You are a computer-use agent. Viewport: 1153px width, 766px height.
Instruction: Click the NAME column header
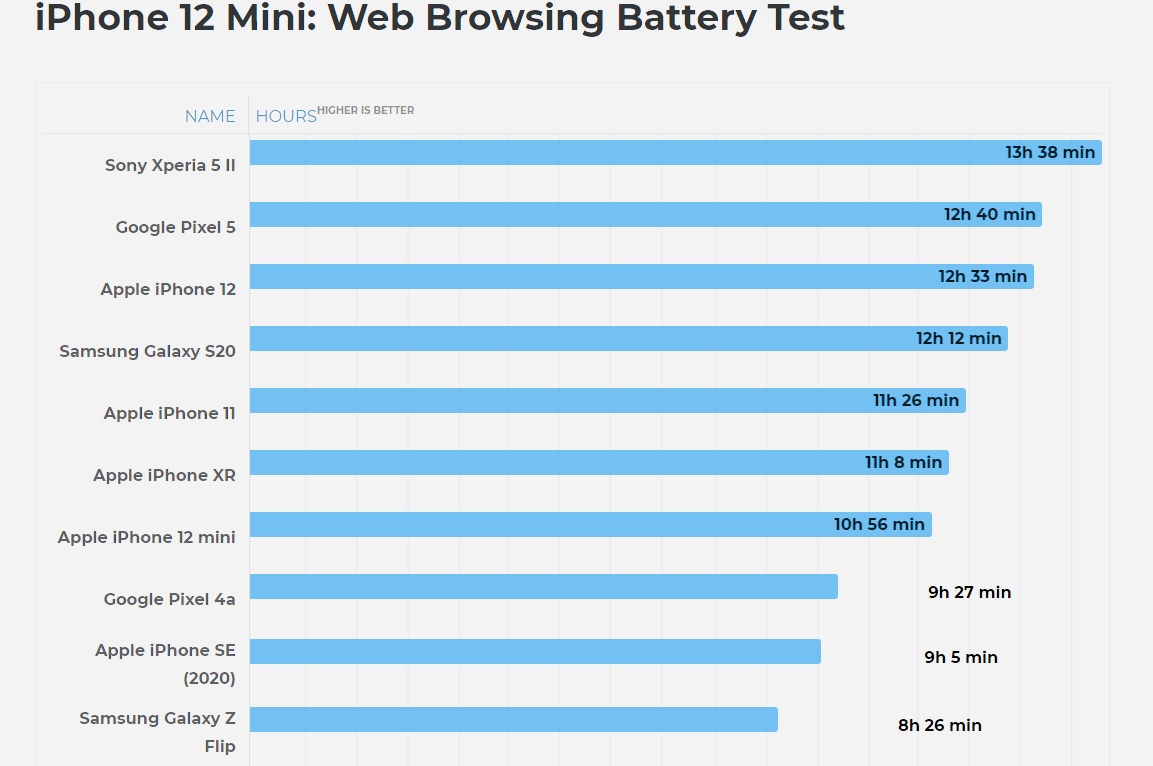(x=210, y=116)
